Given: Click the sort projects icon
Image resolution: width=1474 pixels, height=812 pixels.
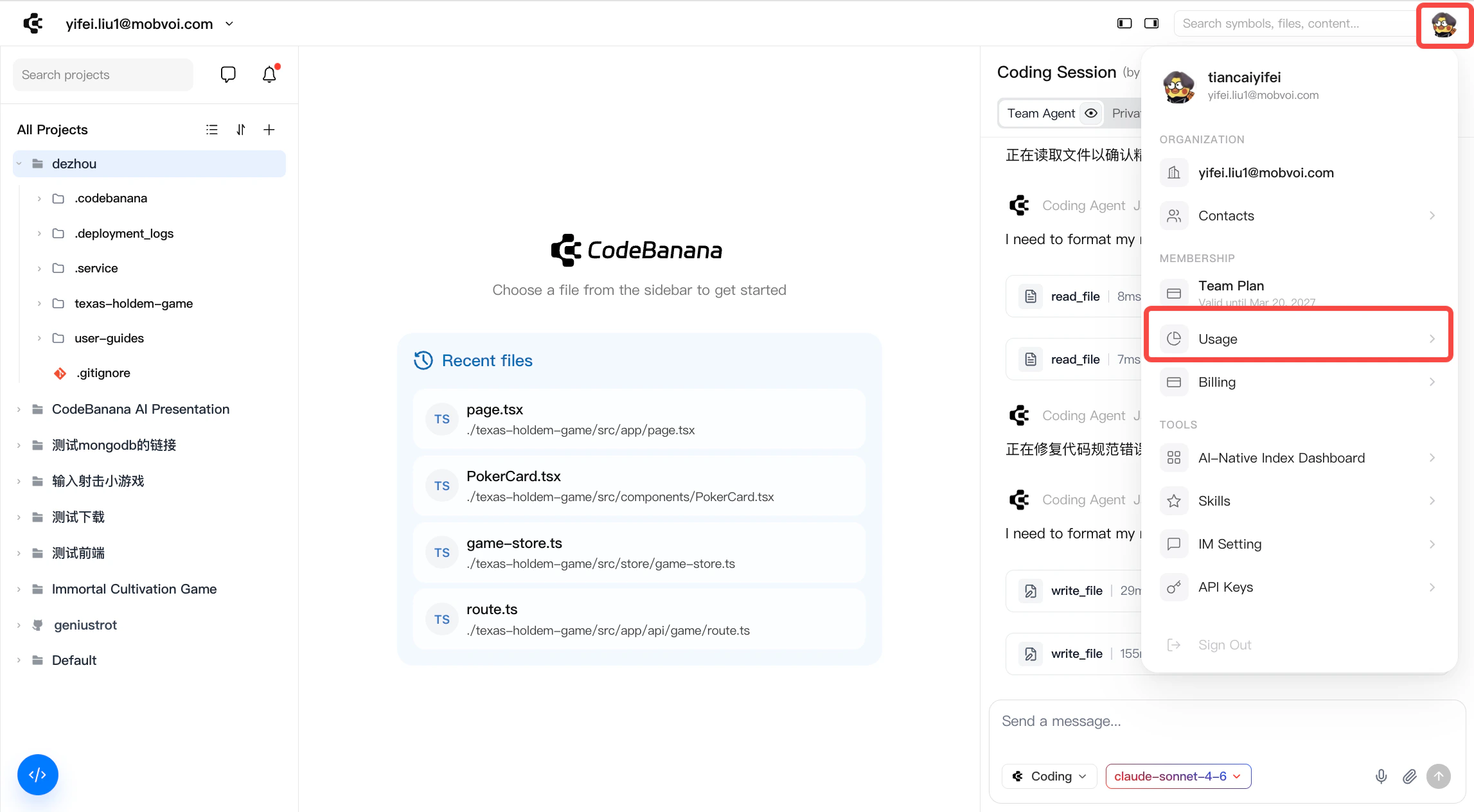Looking at the screenshot, I should pos(241,130).
